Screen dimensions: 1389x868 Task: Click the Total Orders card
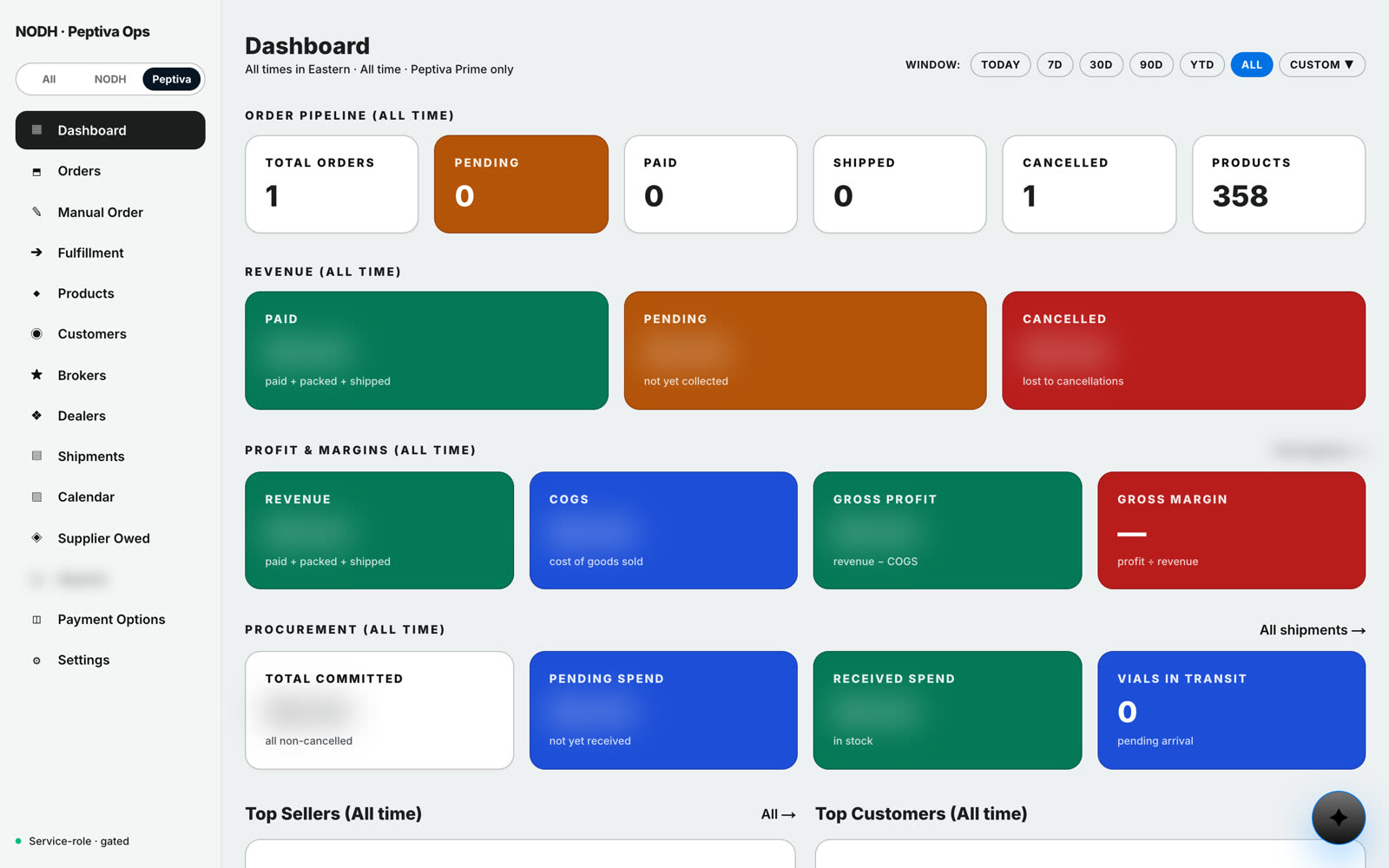point(332,184)
